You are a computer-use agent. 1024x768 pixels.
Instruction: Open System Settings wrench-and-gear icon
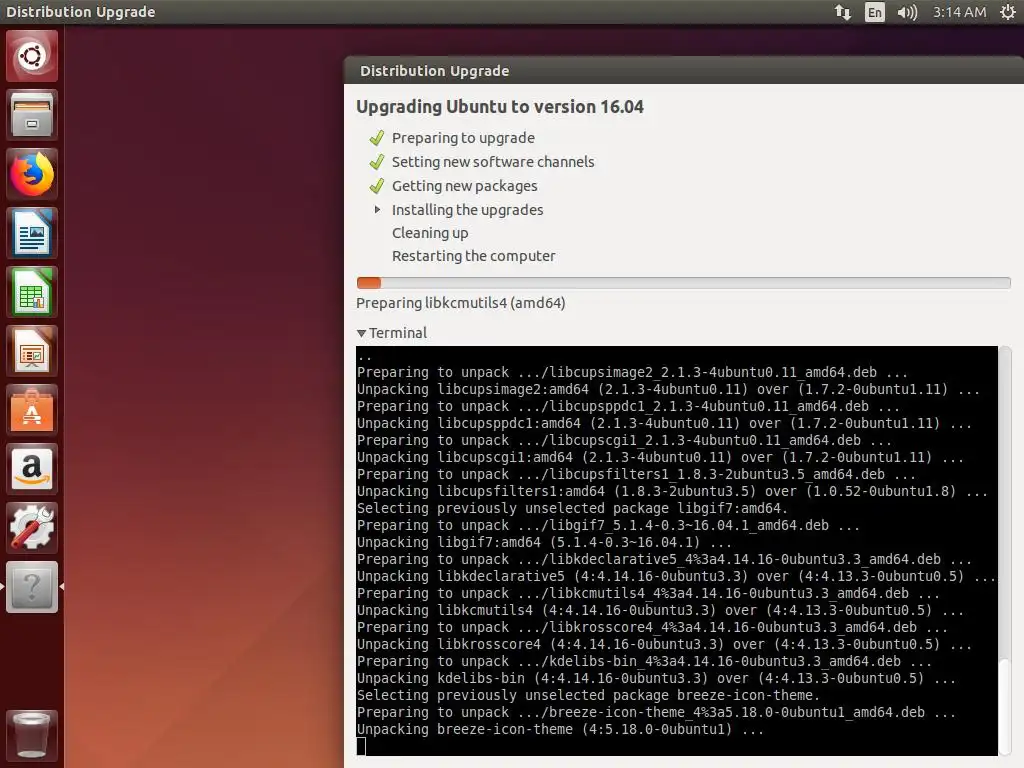(32, 528)
